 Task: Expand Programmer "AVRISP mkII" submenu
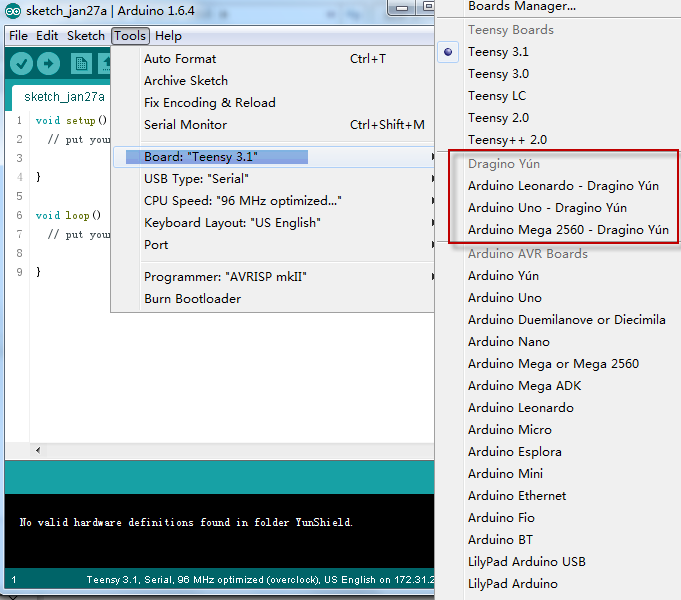coord(274,277)
